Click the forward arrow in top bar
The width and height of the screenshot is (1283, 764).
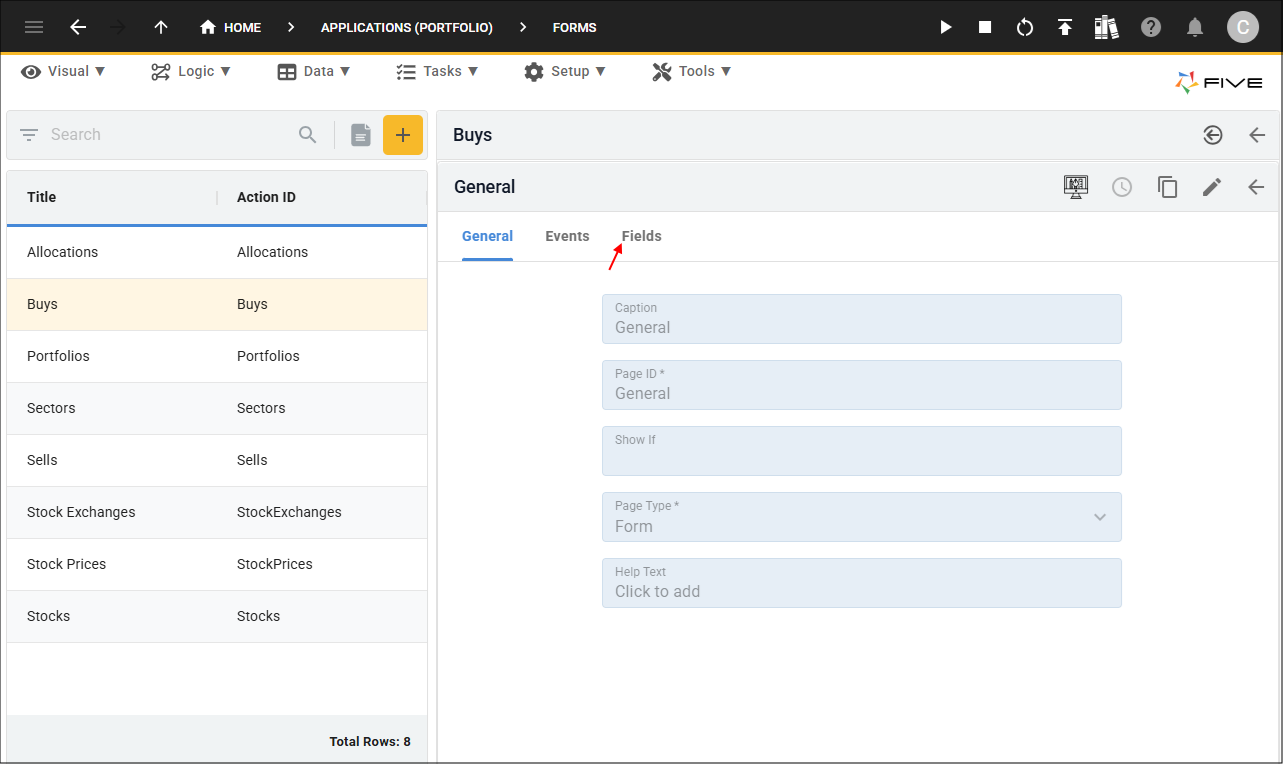coord(118,27)
